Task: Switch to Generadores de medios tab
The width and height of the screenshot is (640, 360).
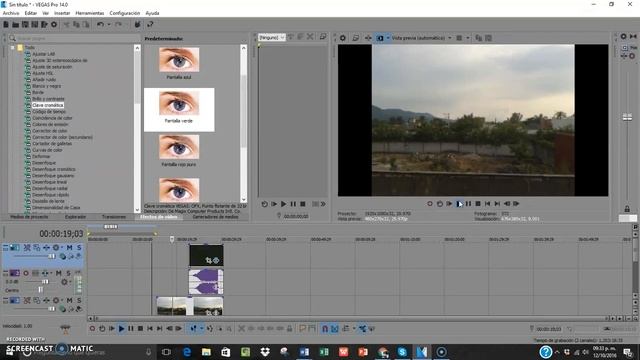Action: (215, 217)
